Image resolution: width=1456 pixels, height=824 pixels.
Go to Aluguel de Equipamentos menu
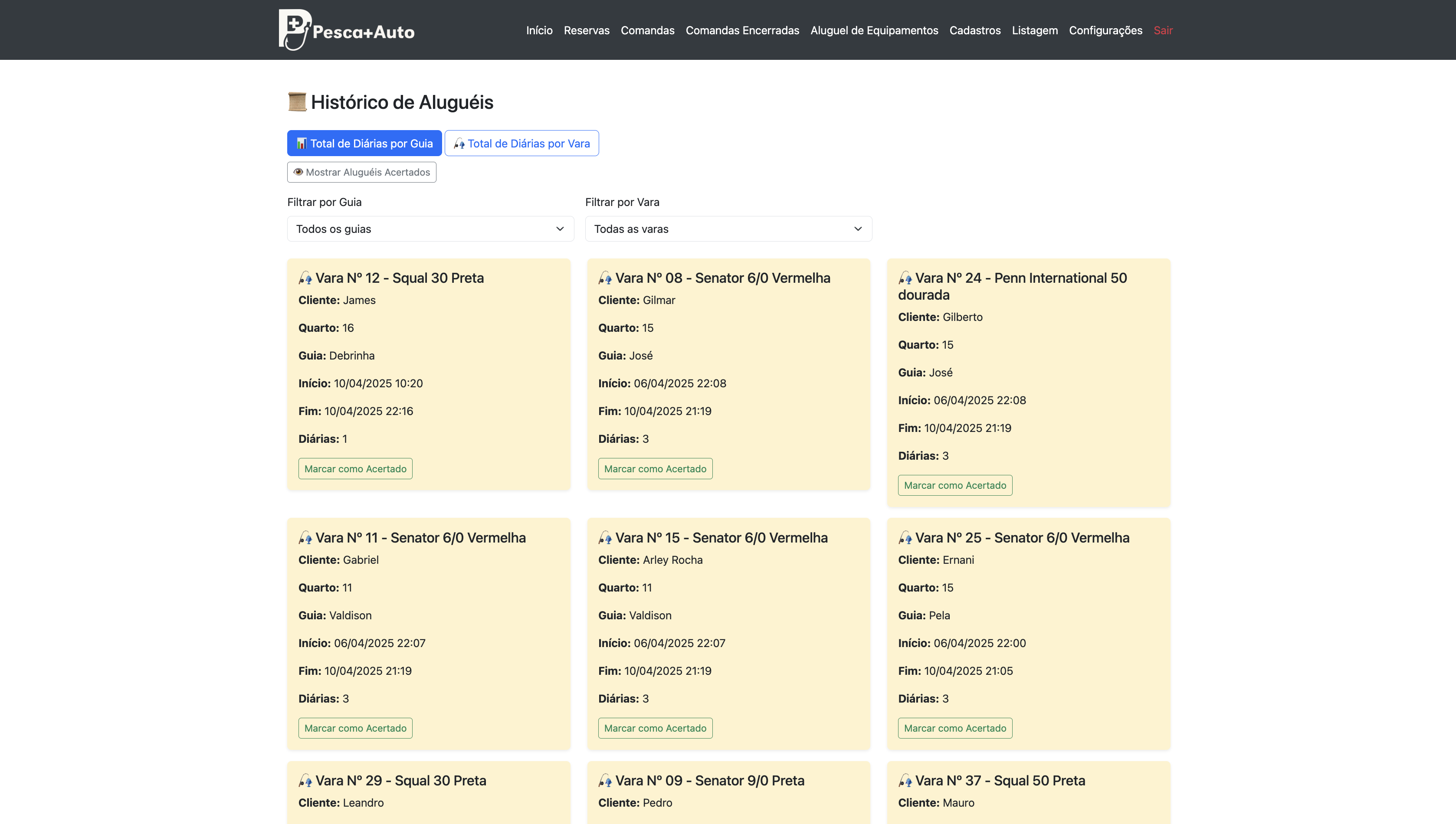click(x=874, y=30)
